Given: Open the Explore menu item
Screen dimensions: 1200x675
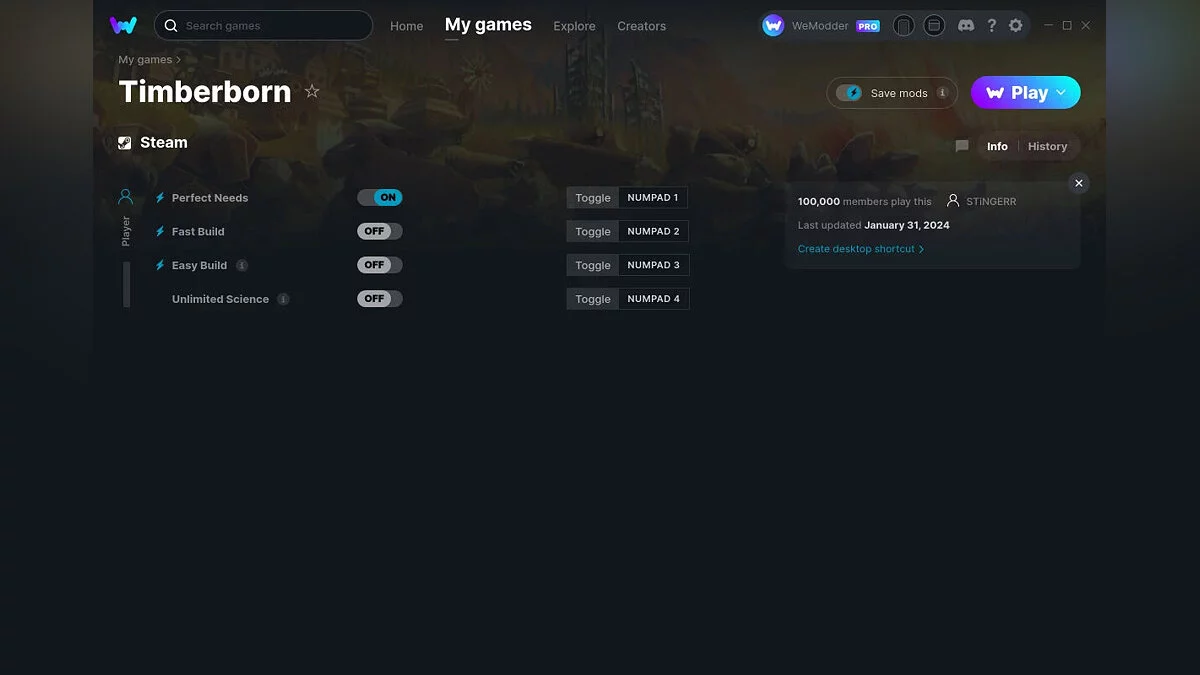Looking at the screenshot, I should (574, 26).
